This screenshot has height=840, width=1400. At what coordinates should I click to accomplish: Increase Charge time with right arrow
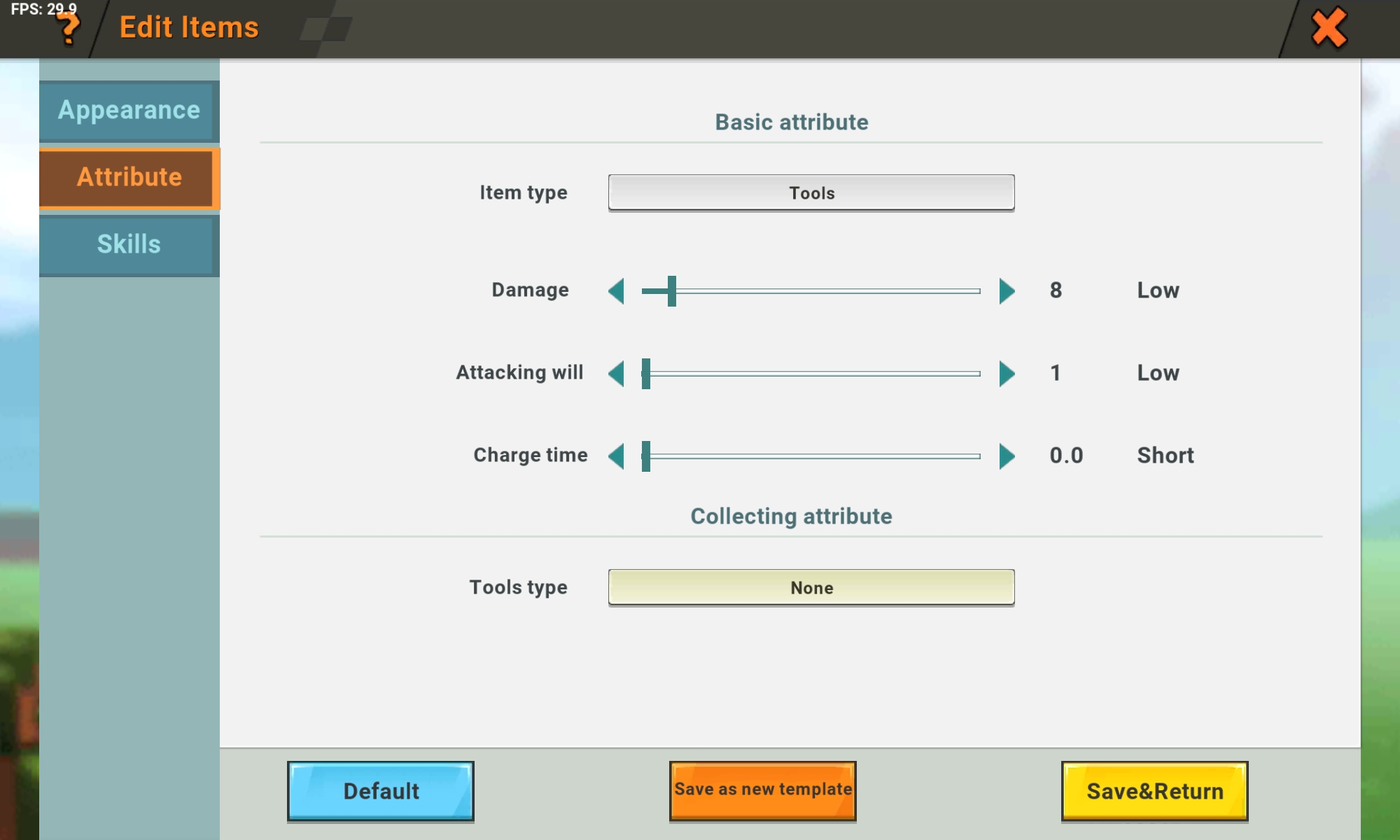[1007, 456]
